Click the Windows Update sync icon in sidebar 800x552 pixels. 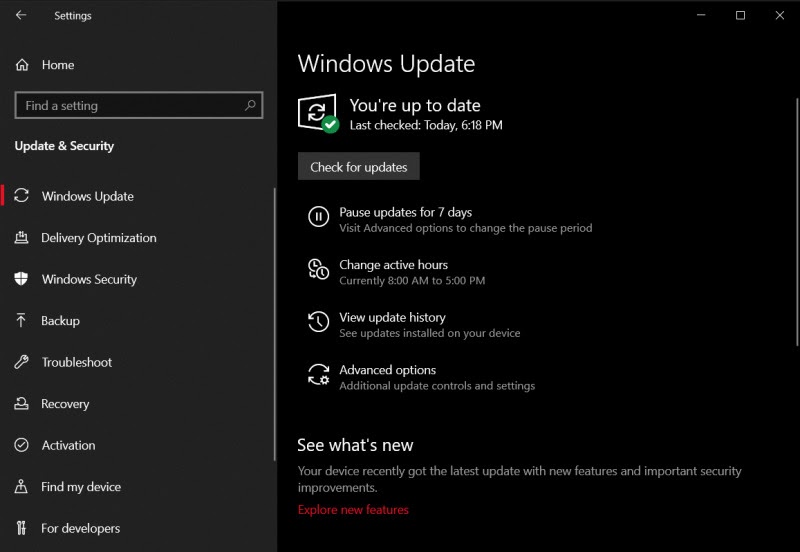[x=21, y=195]
